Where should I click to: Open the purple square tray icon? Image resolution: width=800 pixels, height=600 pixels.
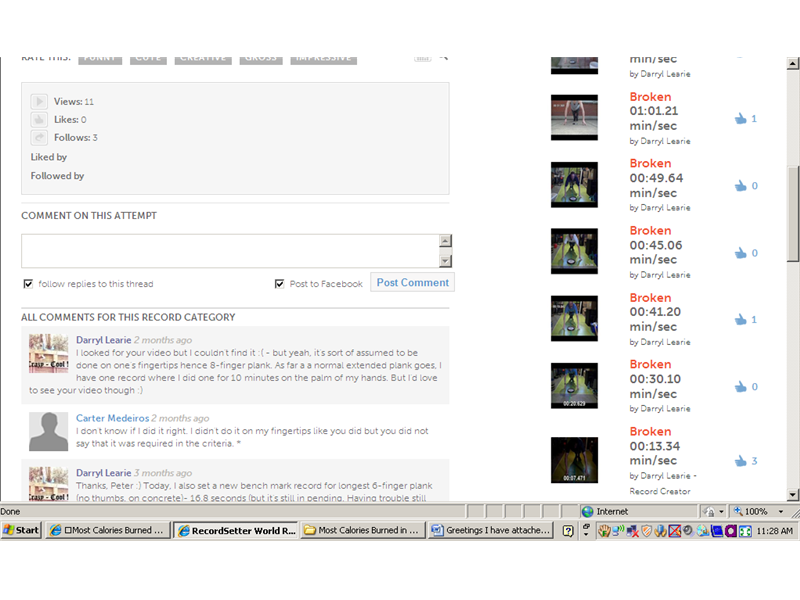(731, 531)
